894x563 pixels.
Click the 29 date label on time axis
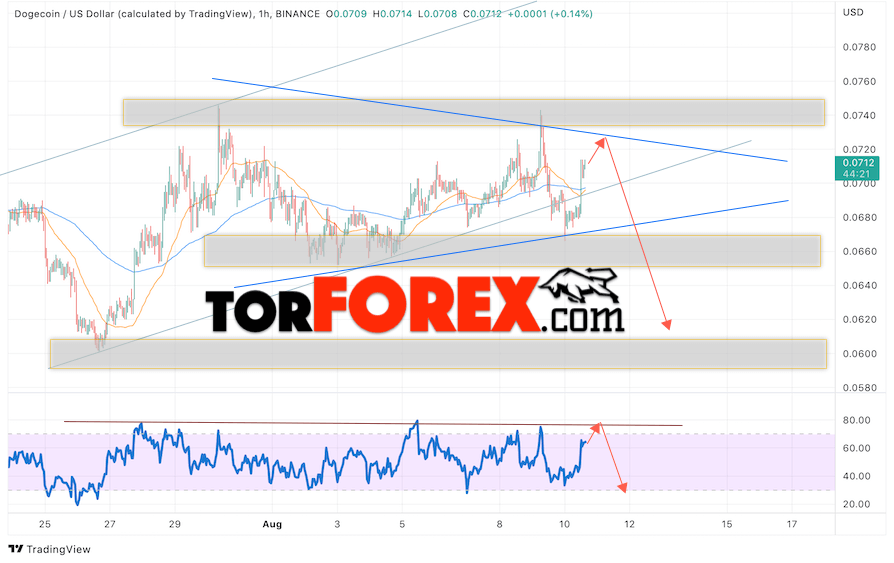coord(175,524)
